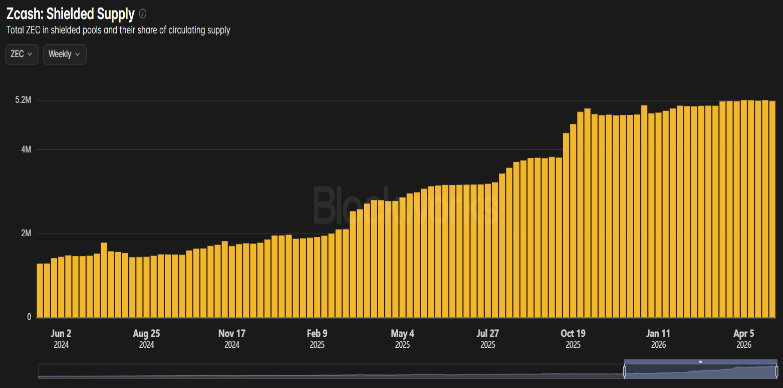Click the Jun 2 2024 axis label
783x388 pixels.
coord(61,338)
